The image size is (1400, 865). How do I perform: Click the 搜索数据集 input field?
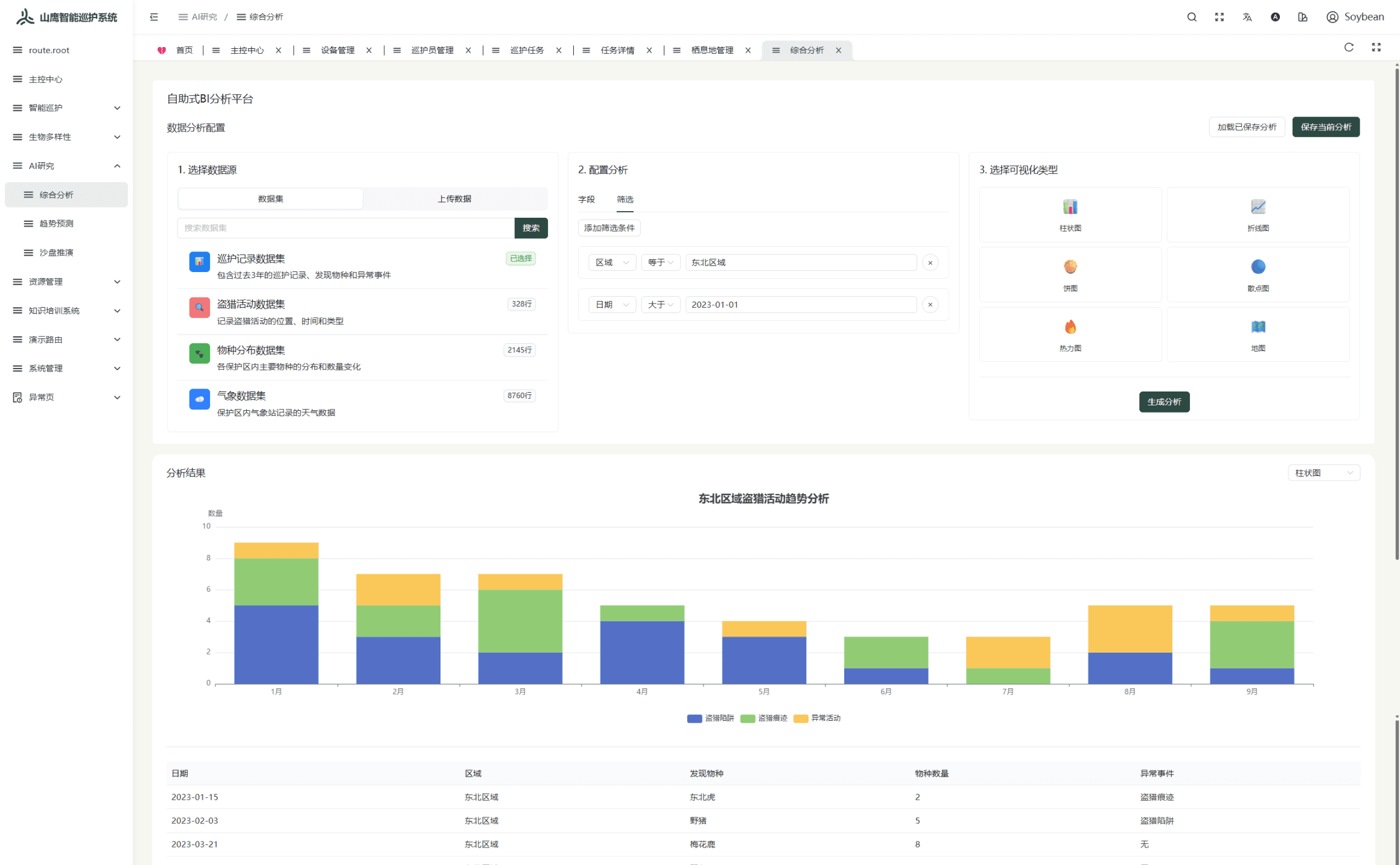pos(345,228)
